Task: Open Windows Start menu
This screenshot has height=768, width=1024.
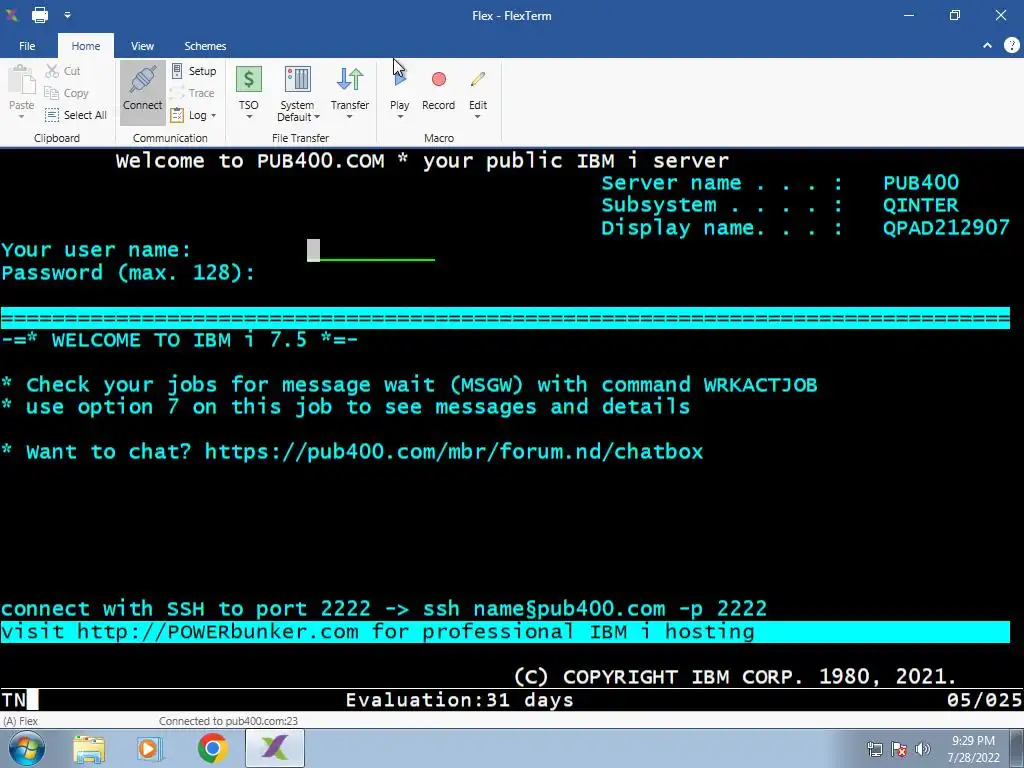Action: [x=27, y=748]
